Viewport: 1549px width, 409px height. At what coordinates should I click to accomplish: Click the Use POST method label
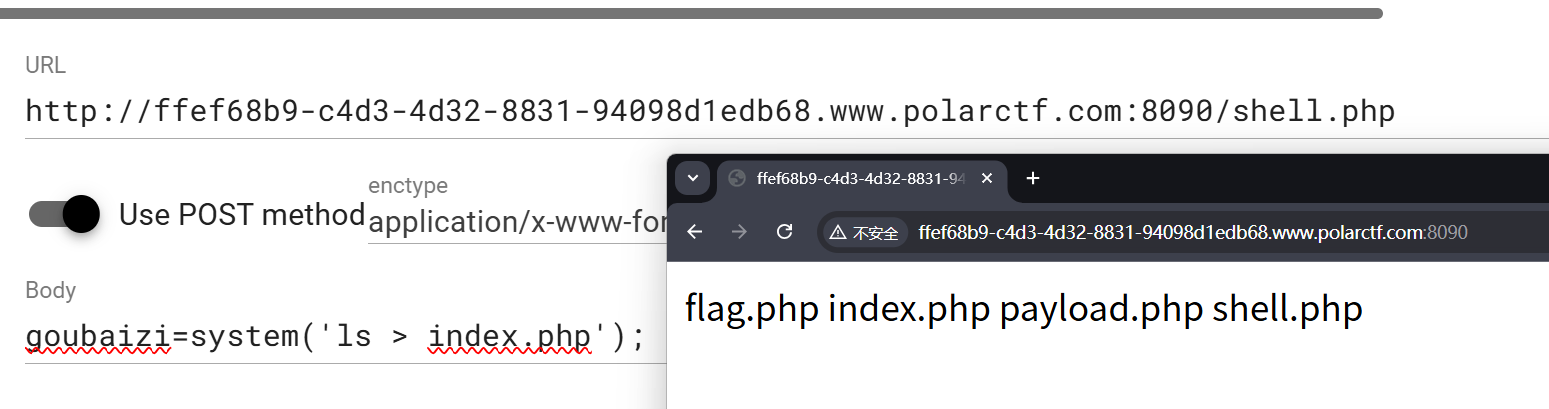(x=241, y=214)
